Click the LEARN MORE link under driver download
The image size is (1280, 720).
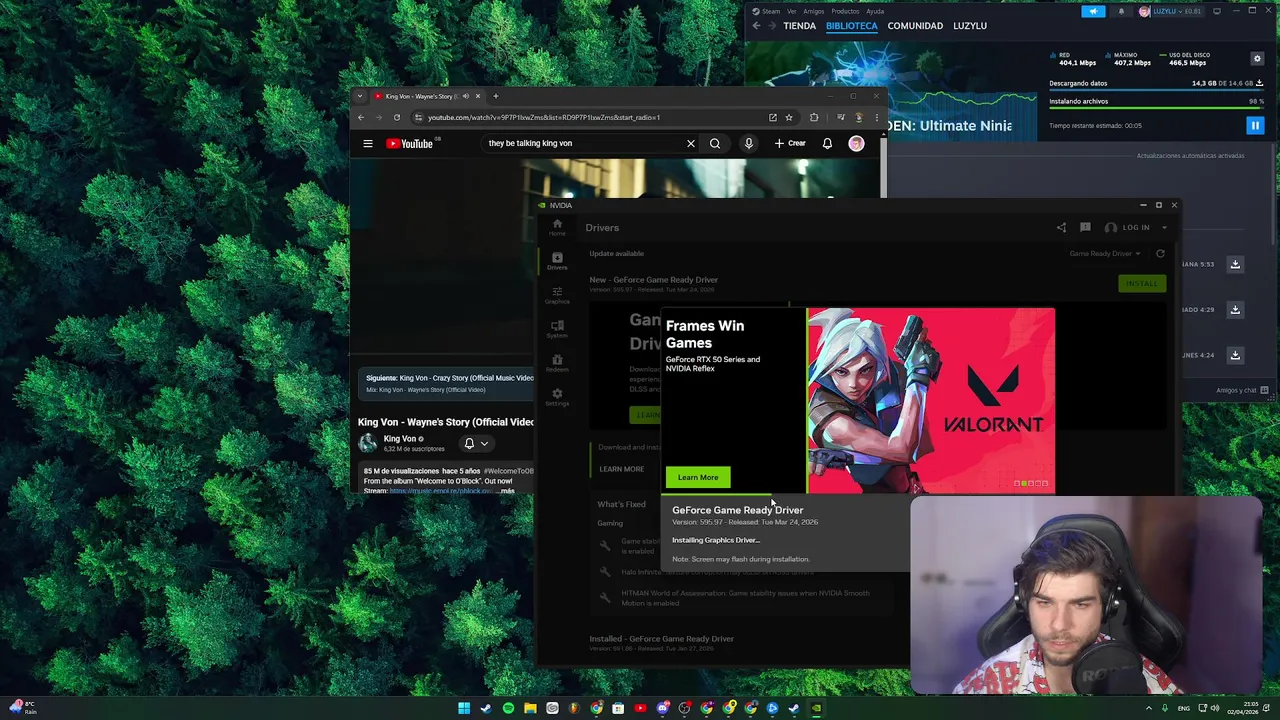[621, 469]
